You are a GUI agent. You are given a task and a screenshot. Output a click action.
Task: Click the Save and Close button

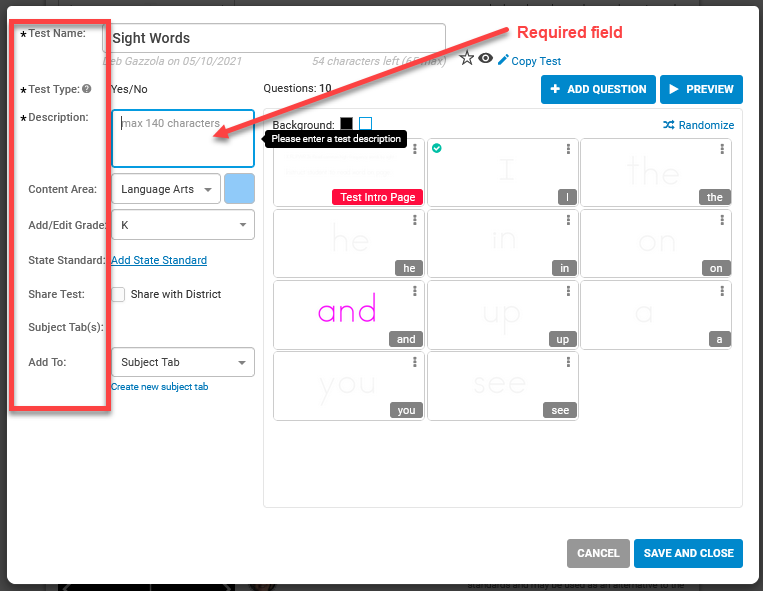coord(688,553)
